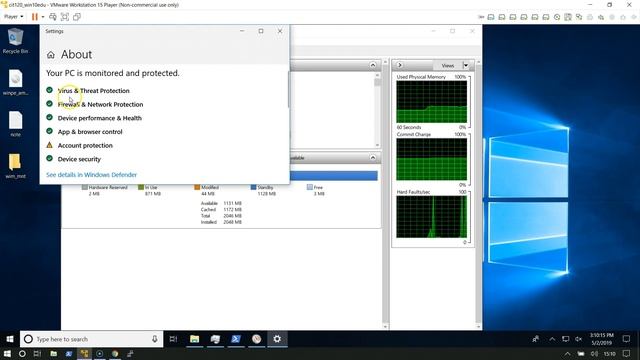This screenshot has height=360, width=640.
Task: Open the power options arrow beside the pause button
Action: (43, 17)
